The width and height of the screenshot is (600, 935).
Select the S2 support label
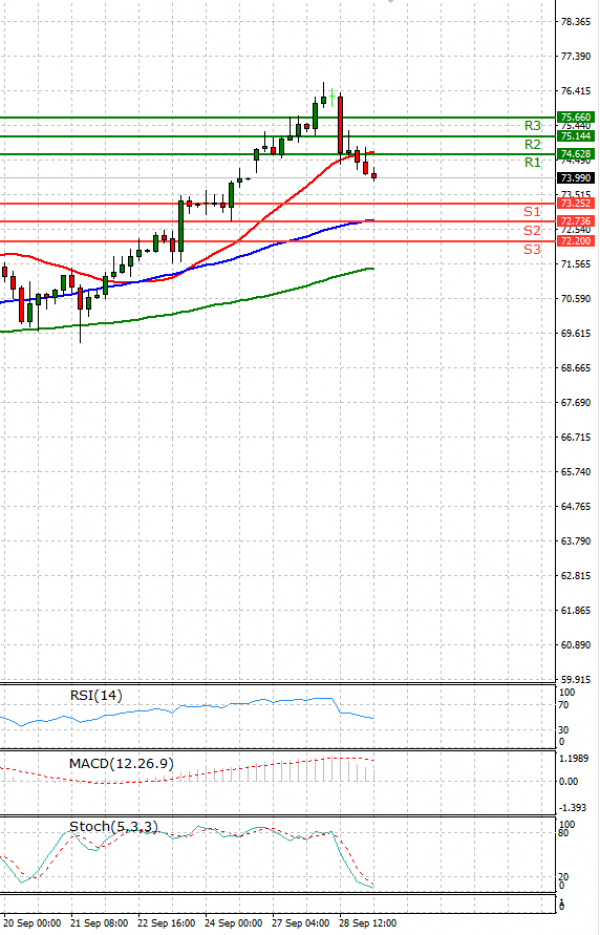532,230
